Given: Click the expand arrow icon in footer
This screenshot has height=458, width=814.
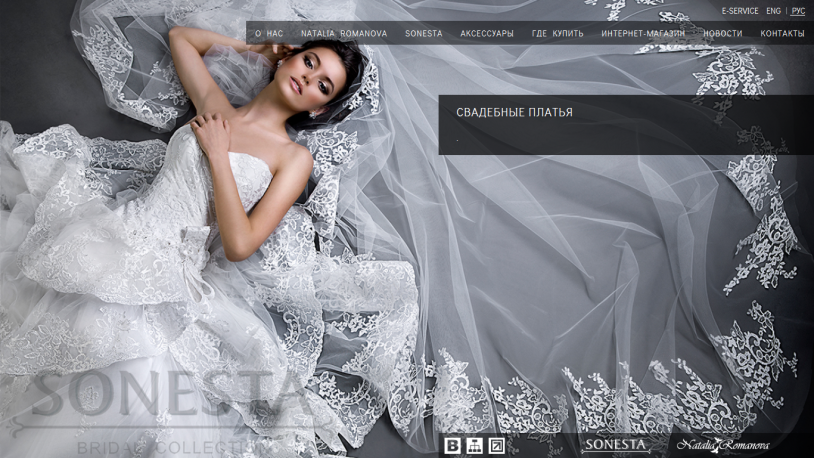Looking at the screenshot, I should coord(497,445).
